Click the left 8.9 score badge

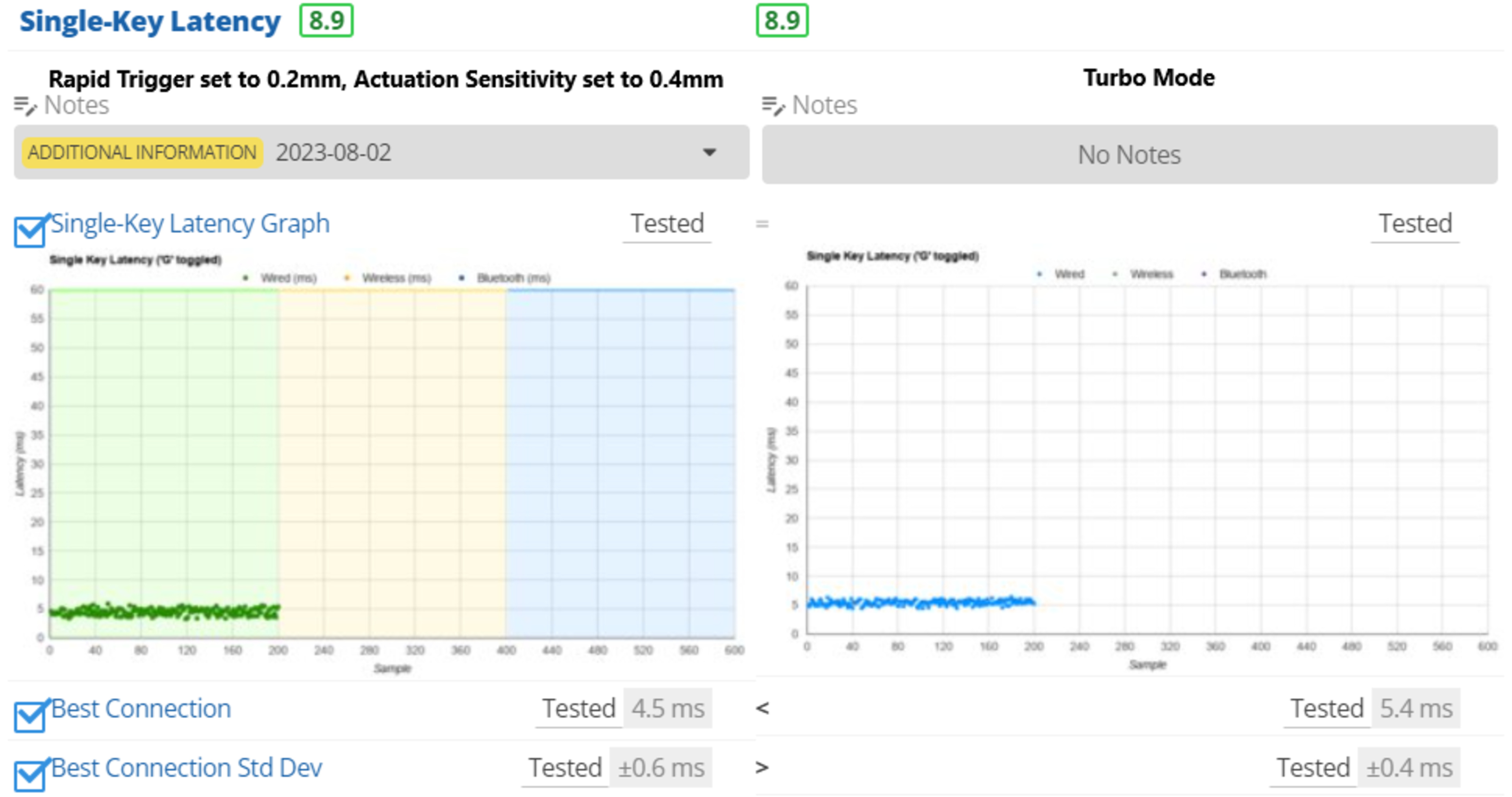pyautogui.click(x=326, y=21)
